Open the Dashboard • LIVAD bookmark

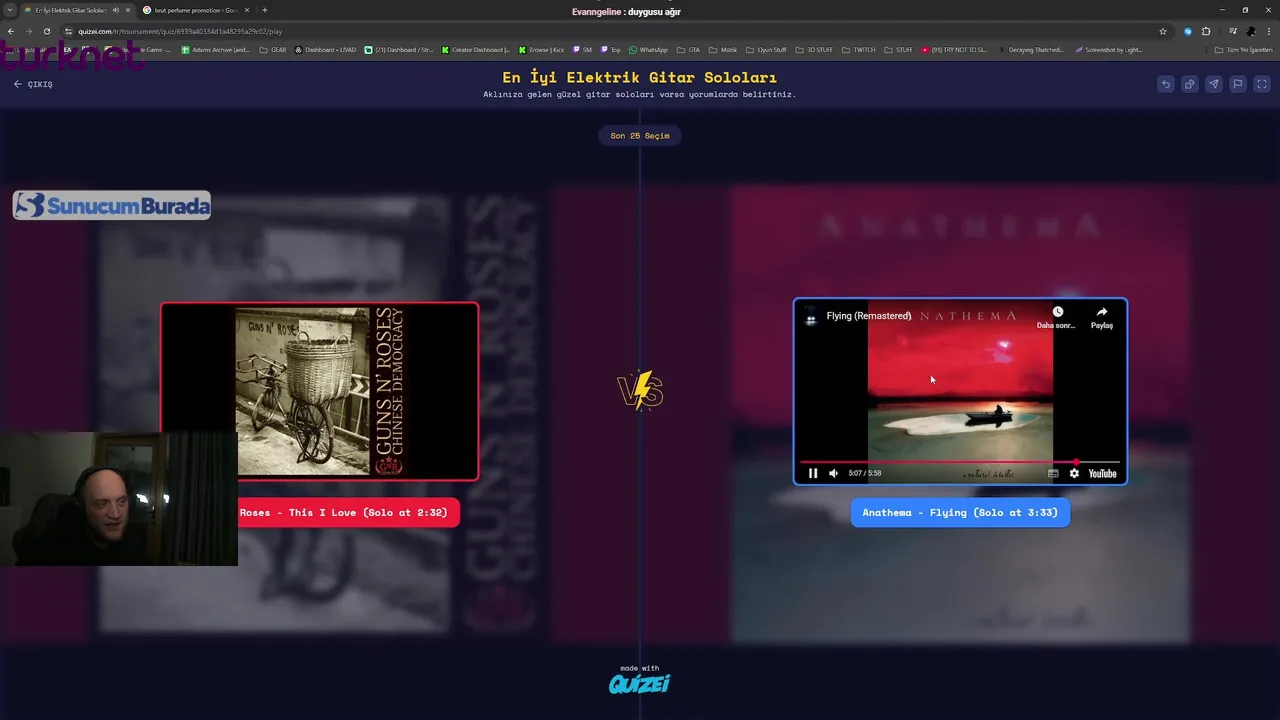coord(325,50)
